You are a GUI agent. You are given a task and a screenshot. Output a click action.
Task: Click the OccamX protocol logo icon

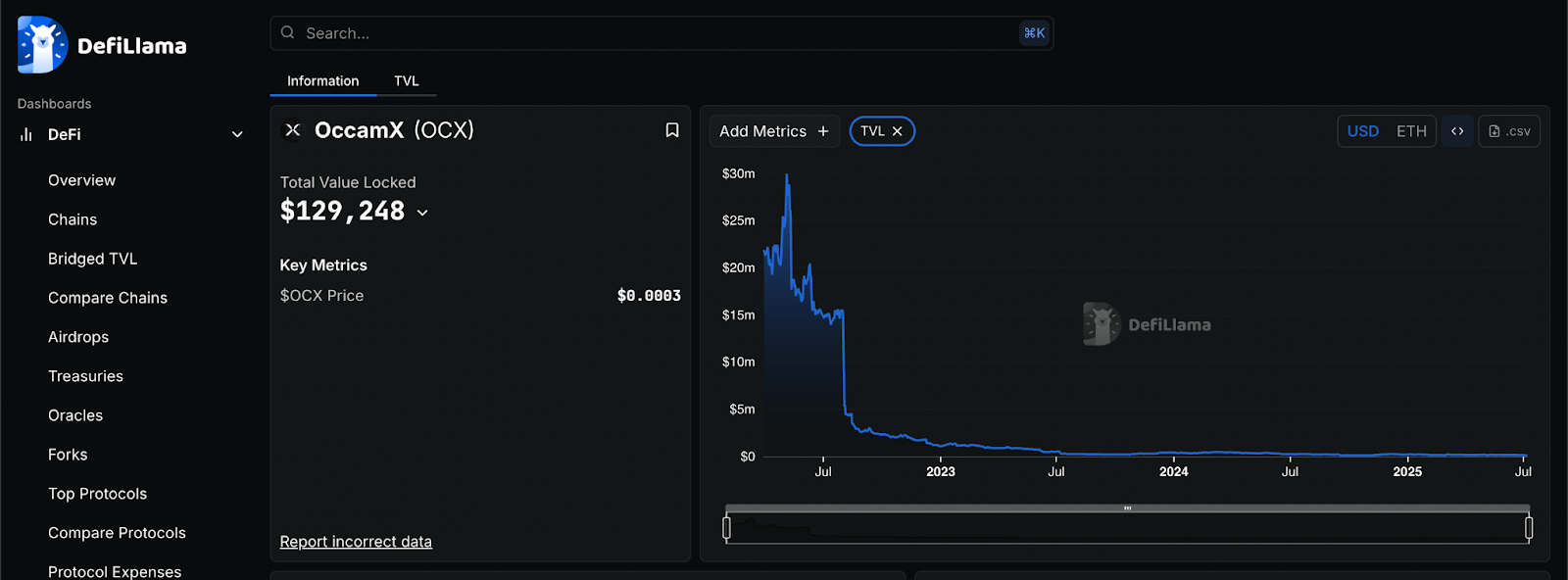click(x=292, y=129)
